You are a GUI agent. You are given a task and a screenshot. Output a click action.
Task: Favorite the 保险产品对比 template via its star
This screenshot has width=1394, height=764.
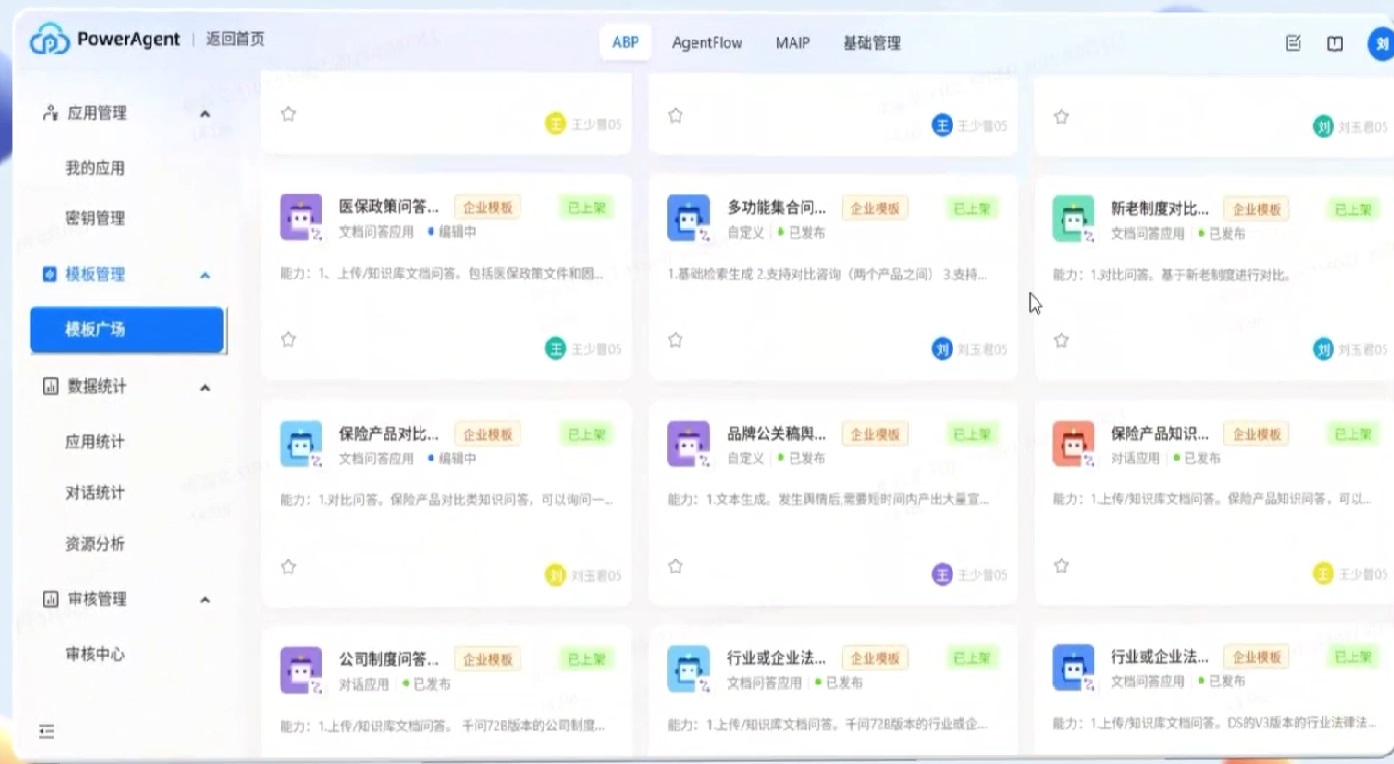(288, 565)
